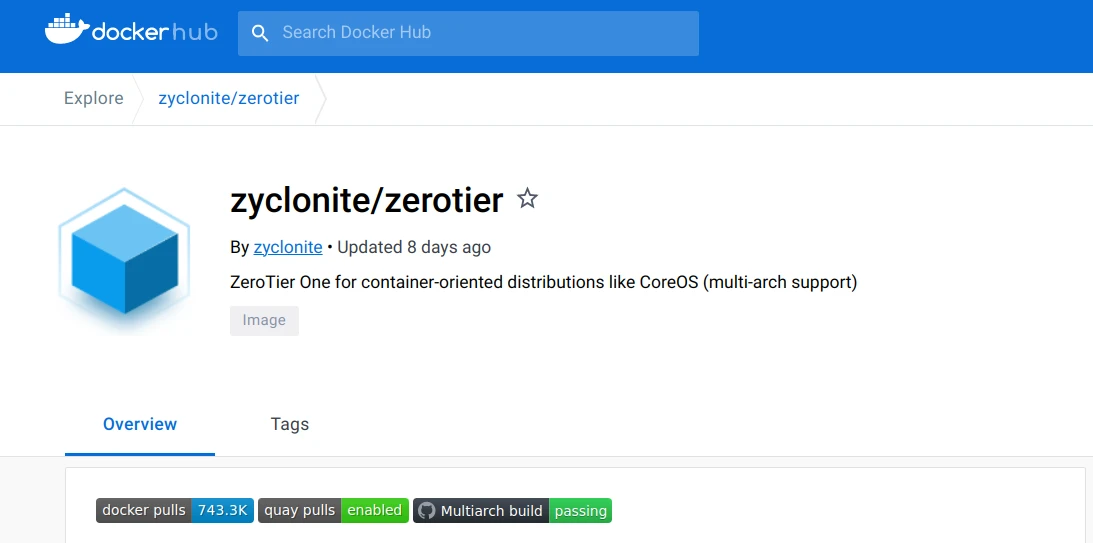Click the docker pulls label
Screen dimensions: 1093x543
point(144,510)
